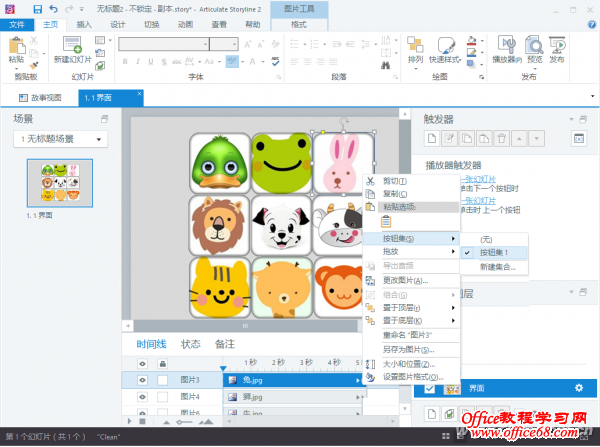The width and height of the screenshot is (600, 447).
Task: Click the timeline play button
Action: click(129, 421)
